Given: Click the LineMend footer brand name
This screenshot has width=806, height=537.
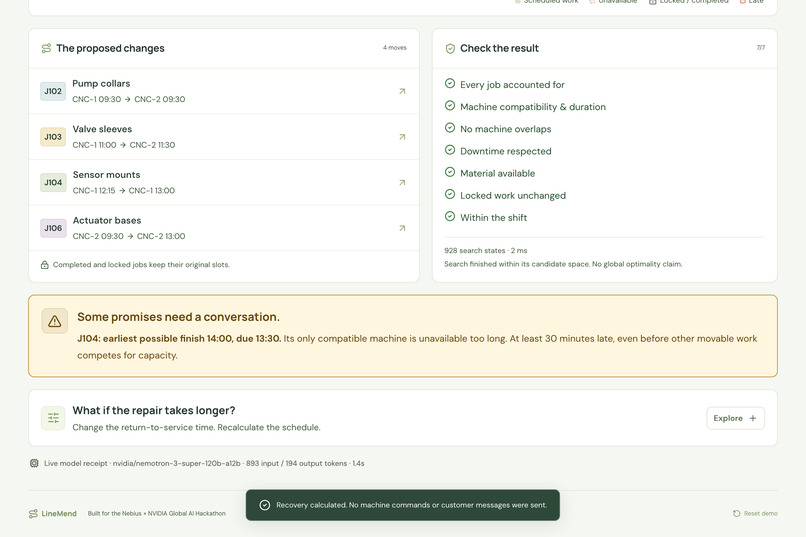Looking at the screenshot, I should (59, 513).
